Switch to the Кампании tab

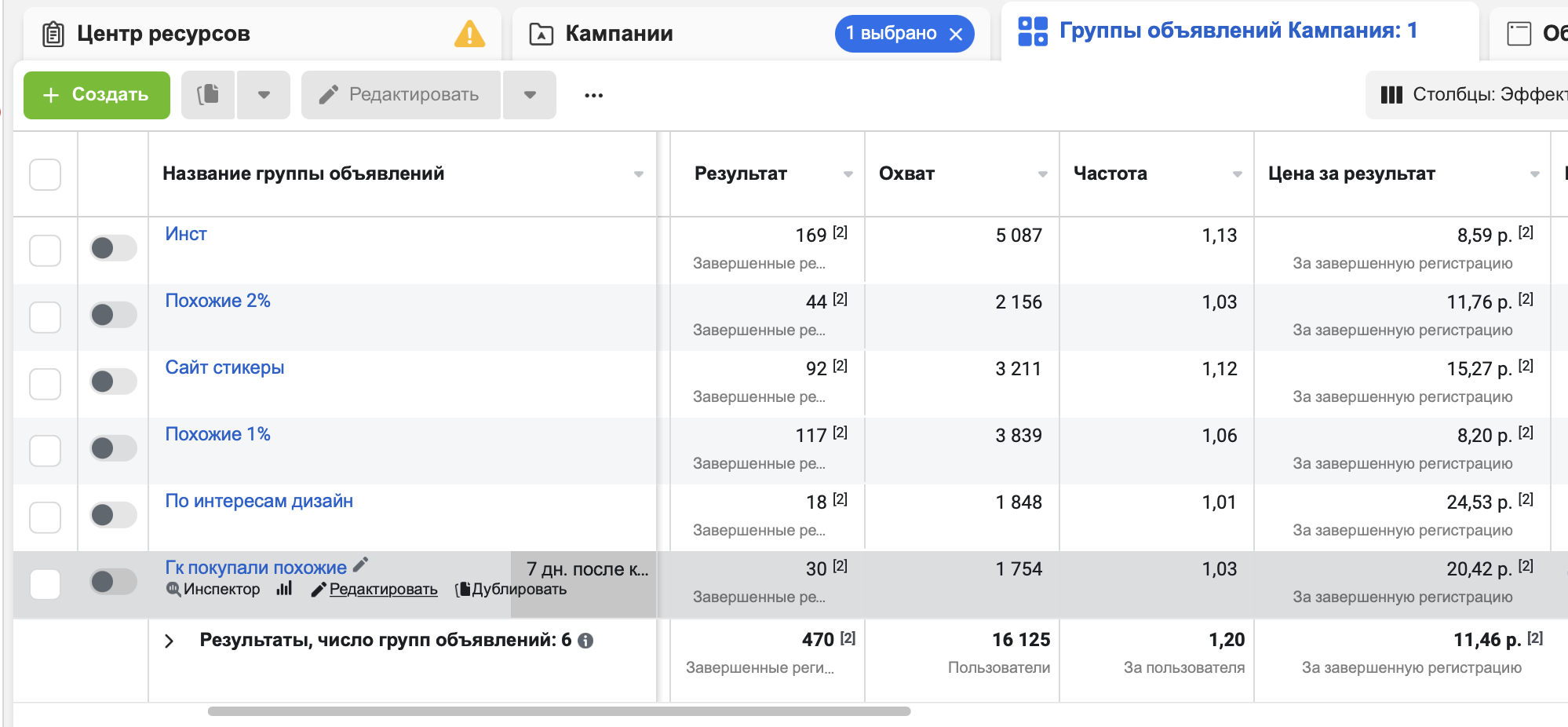tap(618, 34)
